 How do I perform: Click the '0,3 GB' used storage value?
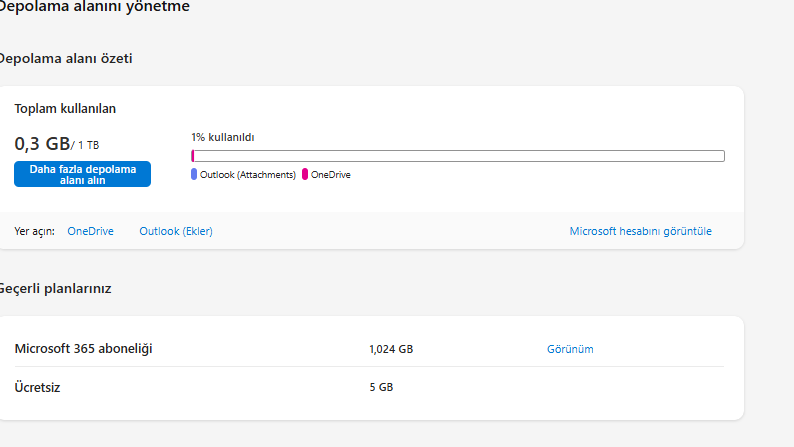tap(42, 144)
